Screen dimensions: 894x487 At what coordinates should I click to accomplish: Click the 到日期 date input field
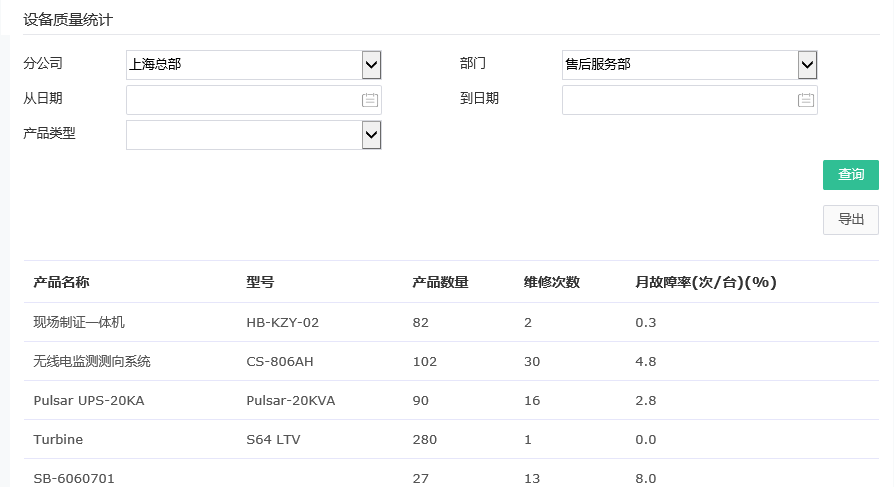690,100
